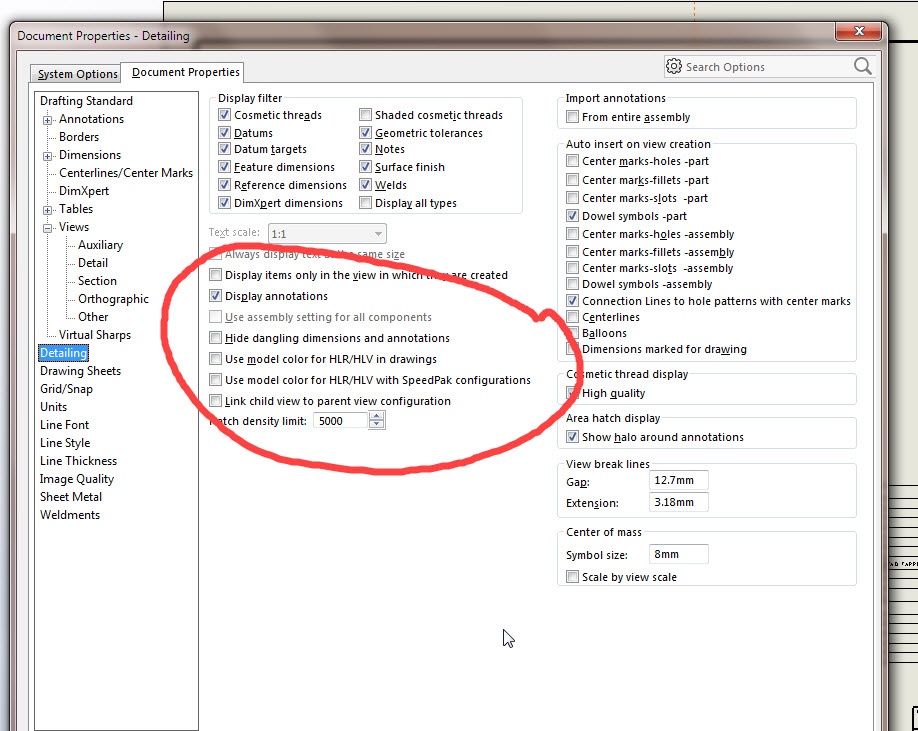This screenshot has height=731, width=918.
Task: Check Link child view to parent configuration
Action: (215, 401)
